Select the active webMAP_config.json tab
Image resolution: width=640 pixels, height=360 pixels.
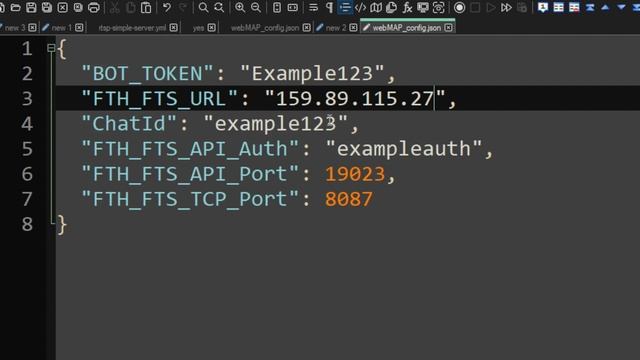click(407, 28)
